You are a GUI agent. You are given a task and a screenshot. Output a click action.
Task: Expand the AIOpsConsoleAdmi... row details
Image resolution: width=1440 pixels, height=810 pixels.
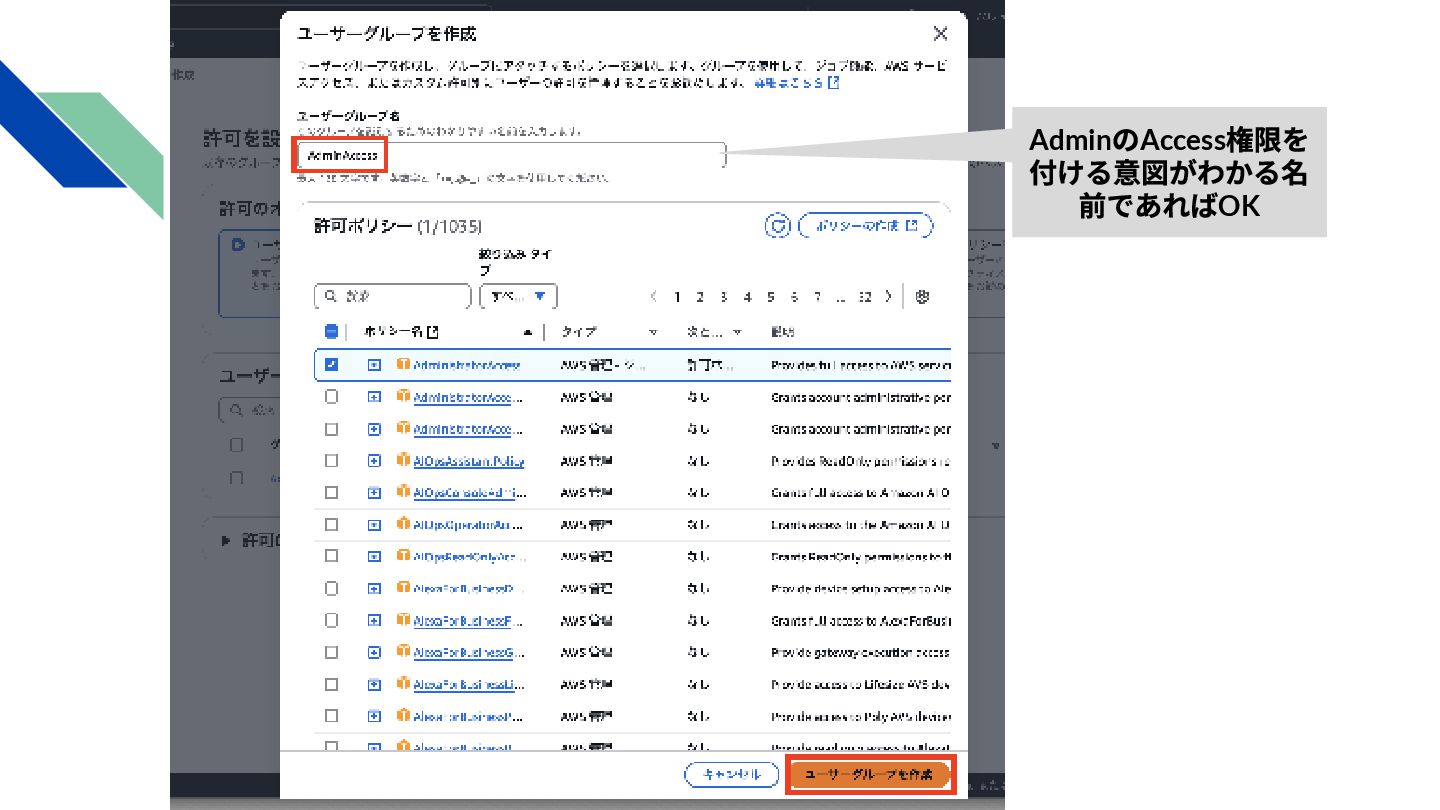tap(374, 493)
